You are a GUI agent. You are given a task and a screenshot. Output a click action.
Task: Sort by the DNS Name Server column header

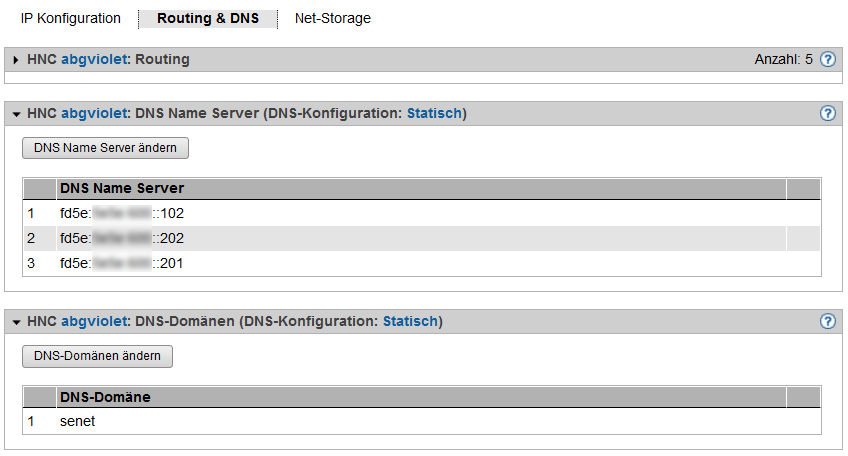122,188
